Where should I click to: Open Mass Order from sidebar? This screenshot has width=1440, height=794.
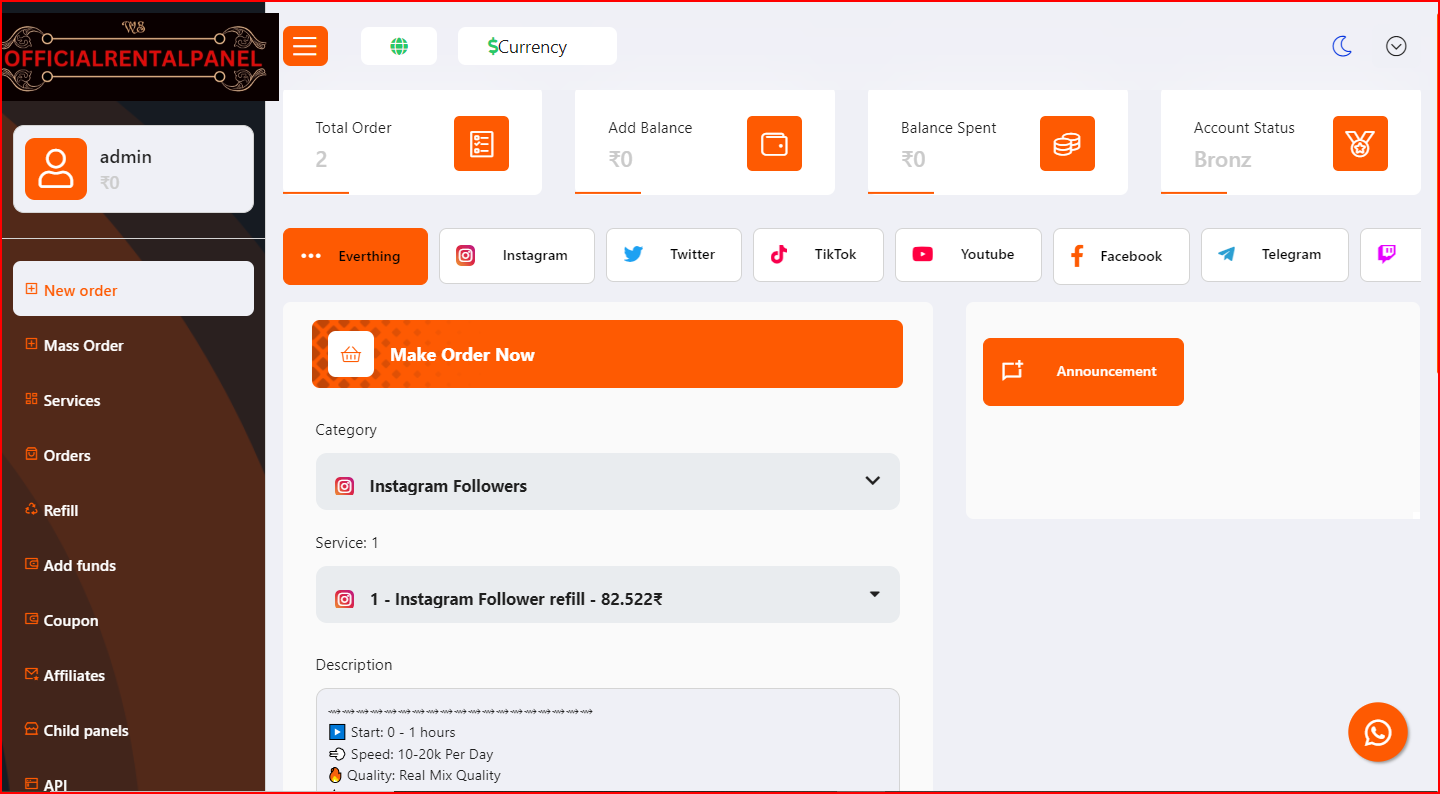click(83, 346)
